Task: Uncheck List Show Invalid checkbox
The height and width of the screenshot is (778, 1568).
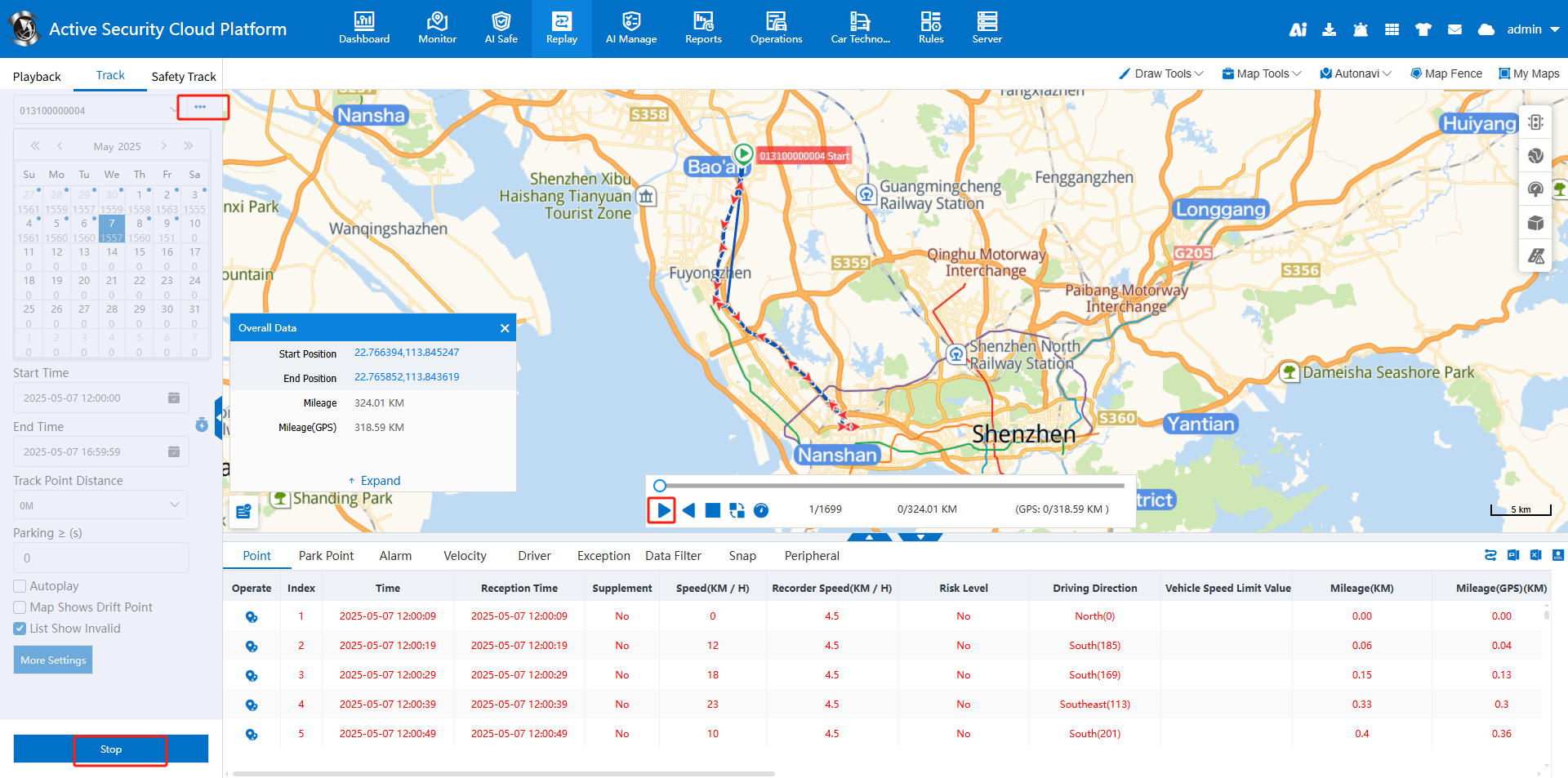Action: click(20, 629)
